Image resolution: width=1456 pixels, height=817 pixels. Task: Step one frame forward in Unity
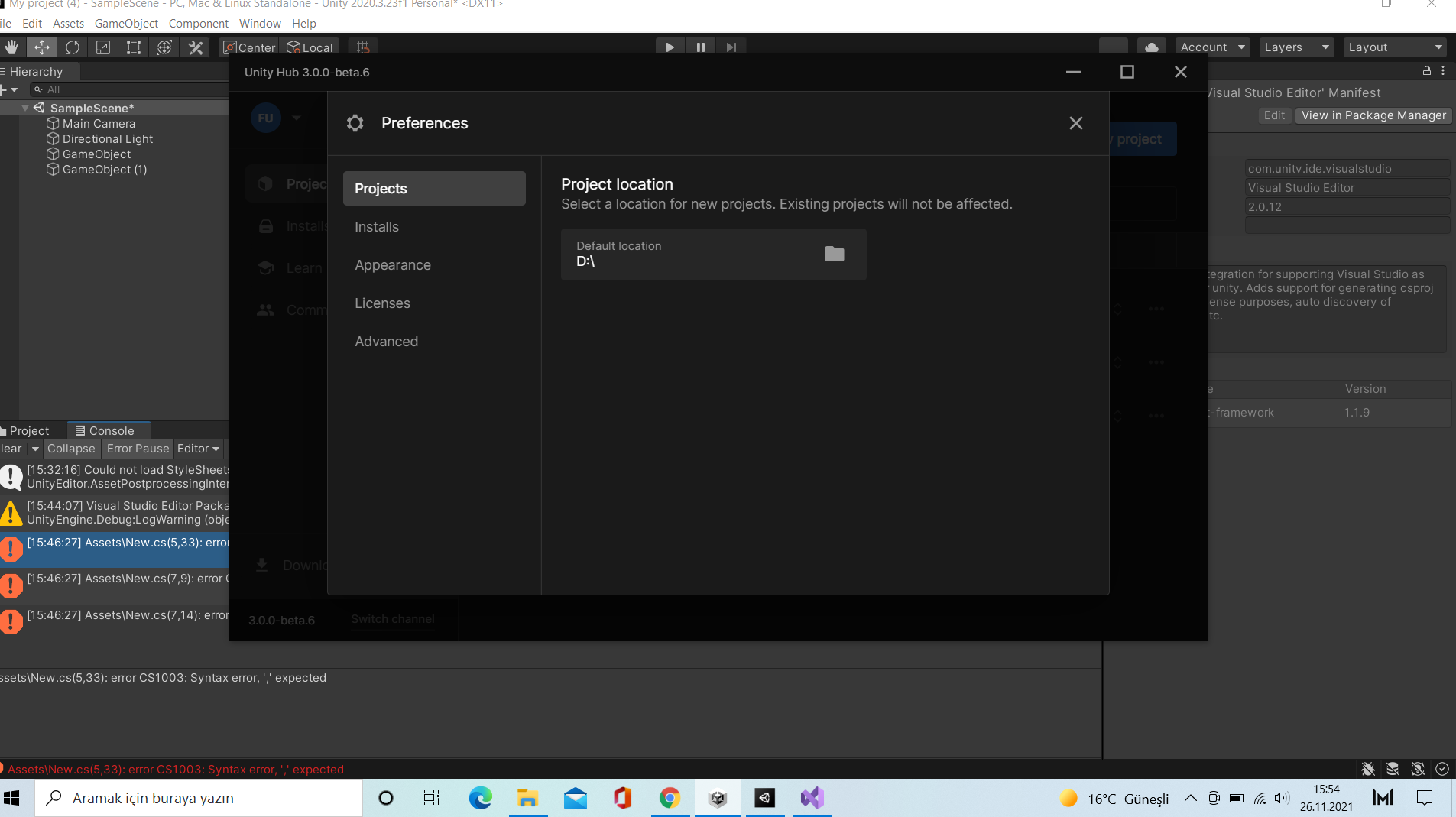[x=731, y=47]
